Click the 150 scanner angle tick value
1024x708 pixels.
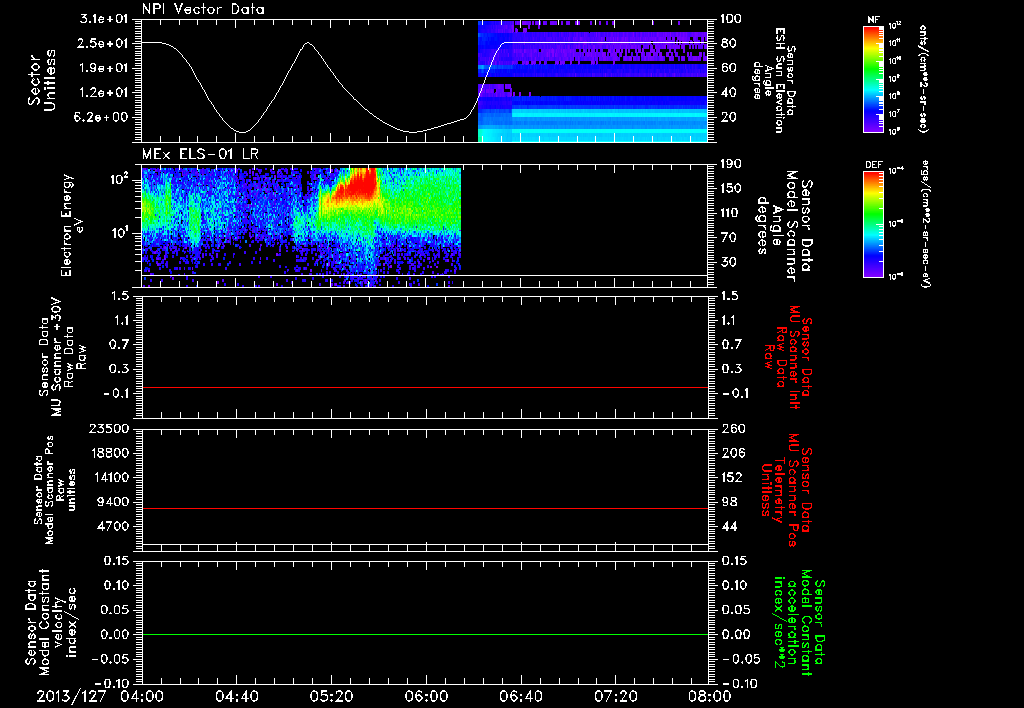(731, 189)
